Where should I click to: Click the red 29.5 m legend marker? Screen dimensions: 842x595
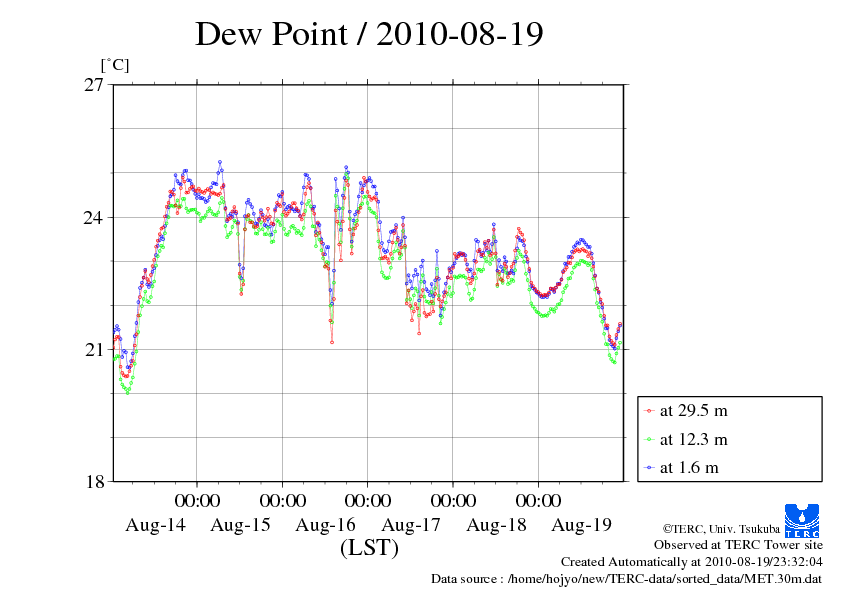(x=649, y=411)
